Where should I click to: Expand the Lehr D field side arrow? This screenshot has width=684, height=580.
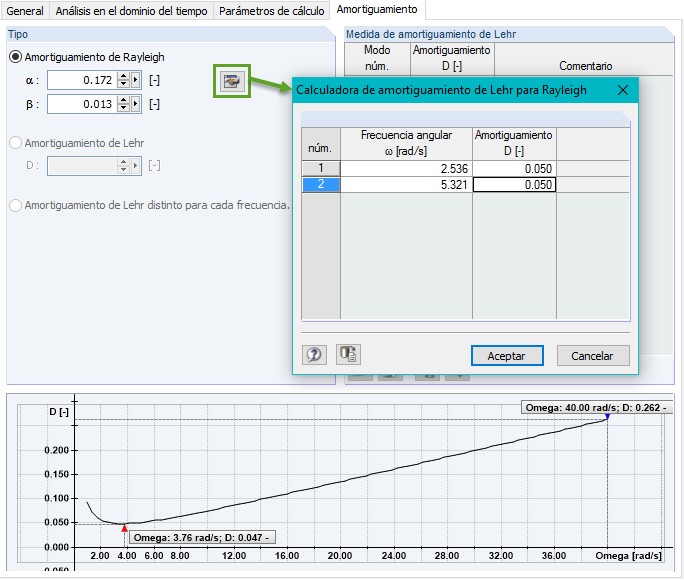pyautogui.click(x=136, y=166)
